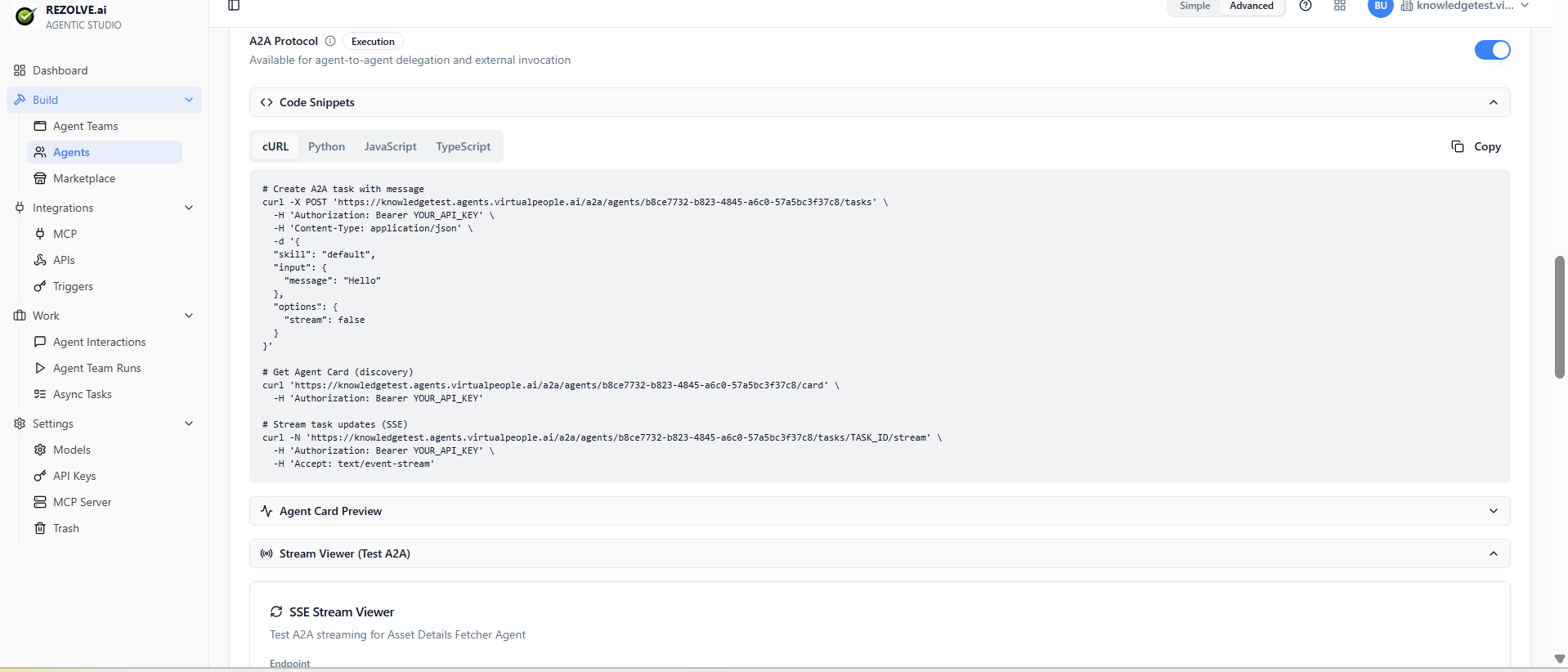Switch to Advanced mode
Image resolution: width=1568 pixels, height=672 pixels.
tap(1252, 6)
